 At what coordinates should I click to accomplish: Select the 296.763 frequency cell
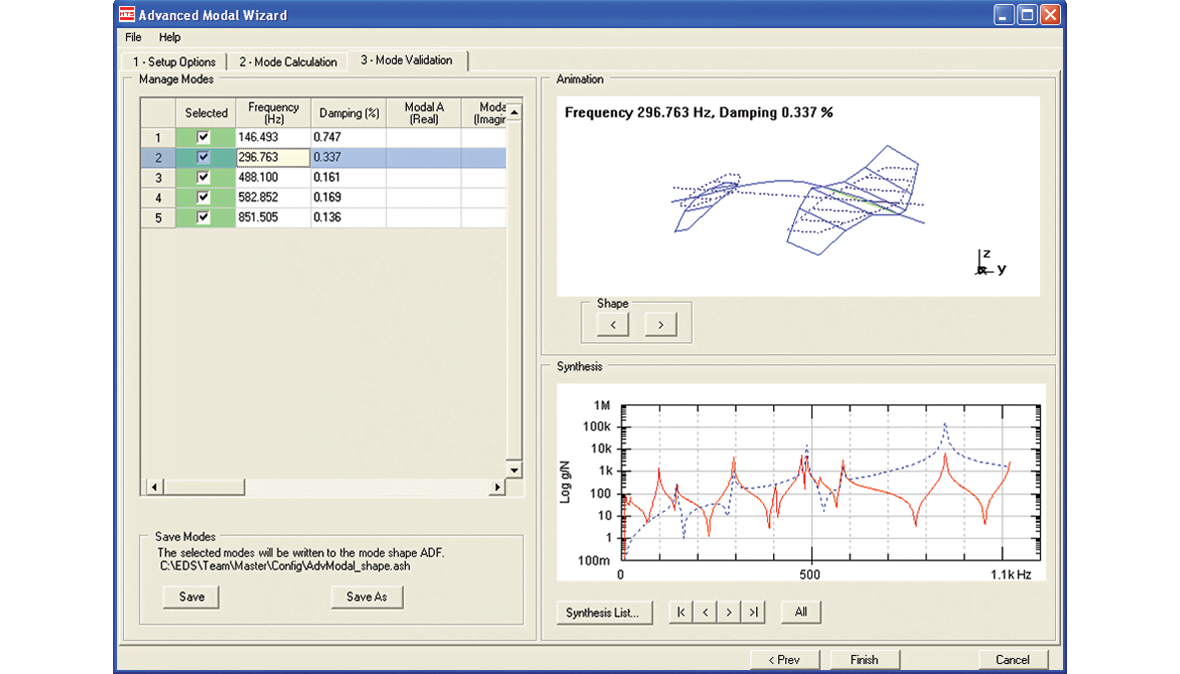(x=272, y=157)
